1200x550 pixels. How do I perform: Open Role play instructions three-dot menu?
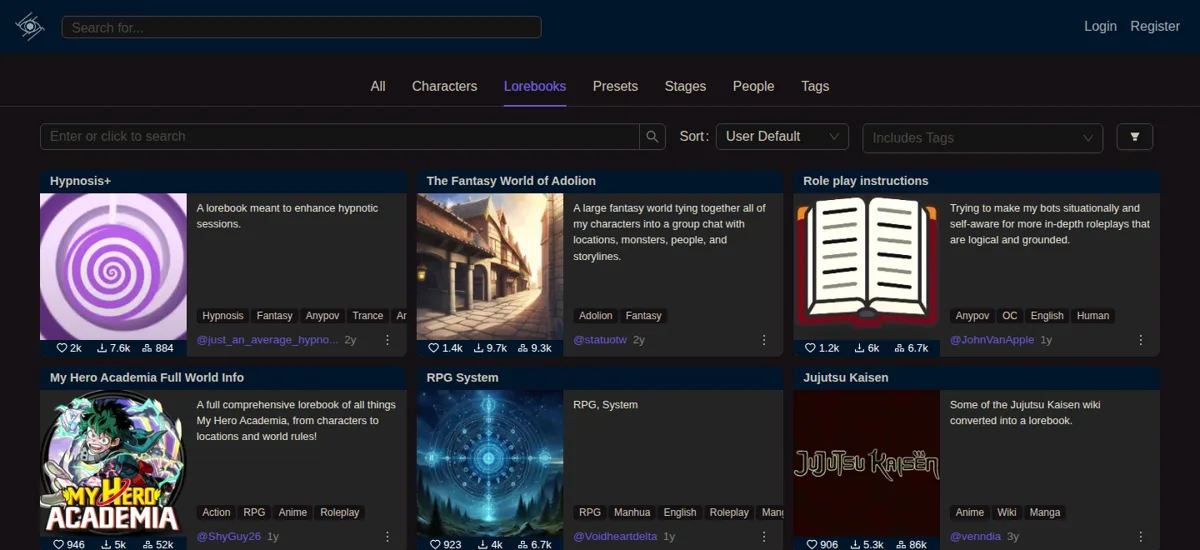point(1141,340)
